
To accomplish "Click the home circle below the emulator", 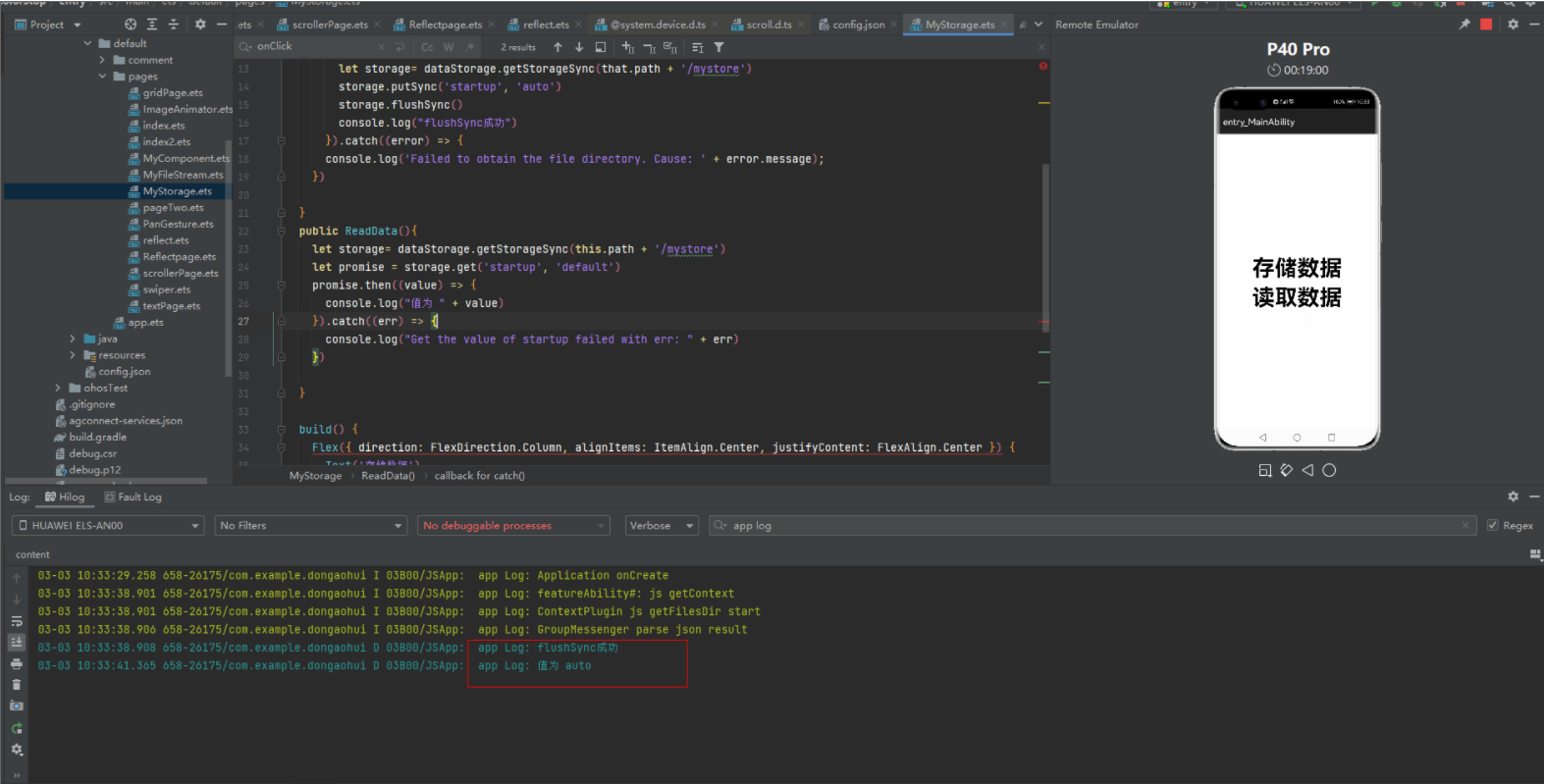I will coord(1329,470).
